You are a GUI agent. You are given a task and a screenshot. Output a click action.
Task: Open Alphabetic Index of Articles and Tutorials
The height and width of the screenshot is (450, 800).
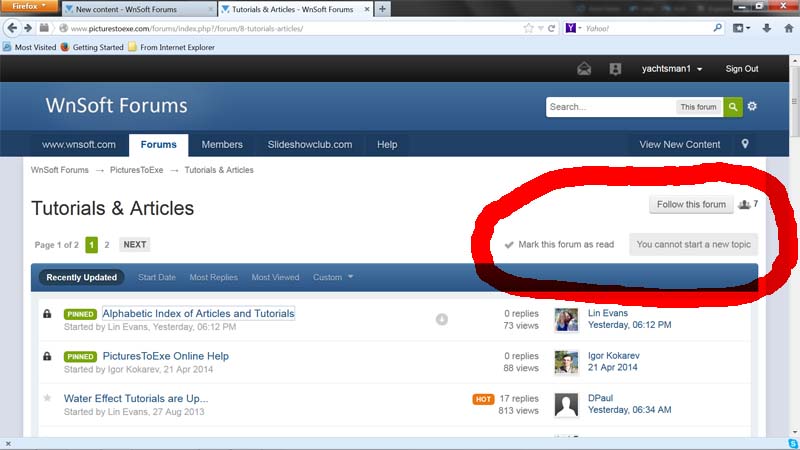198,314
